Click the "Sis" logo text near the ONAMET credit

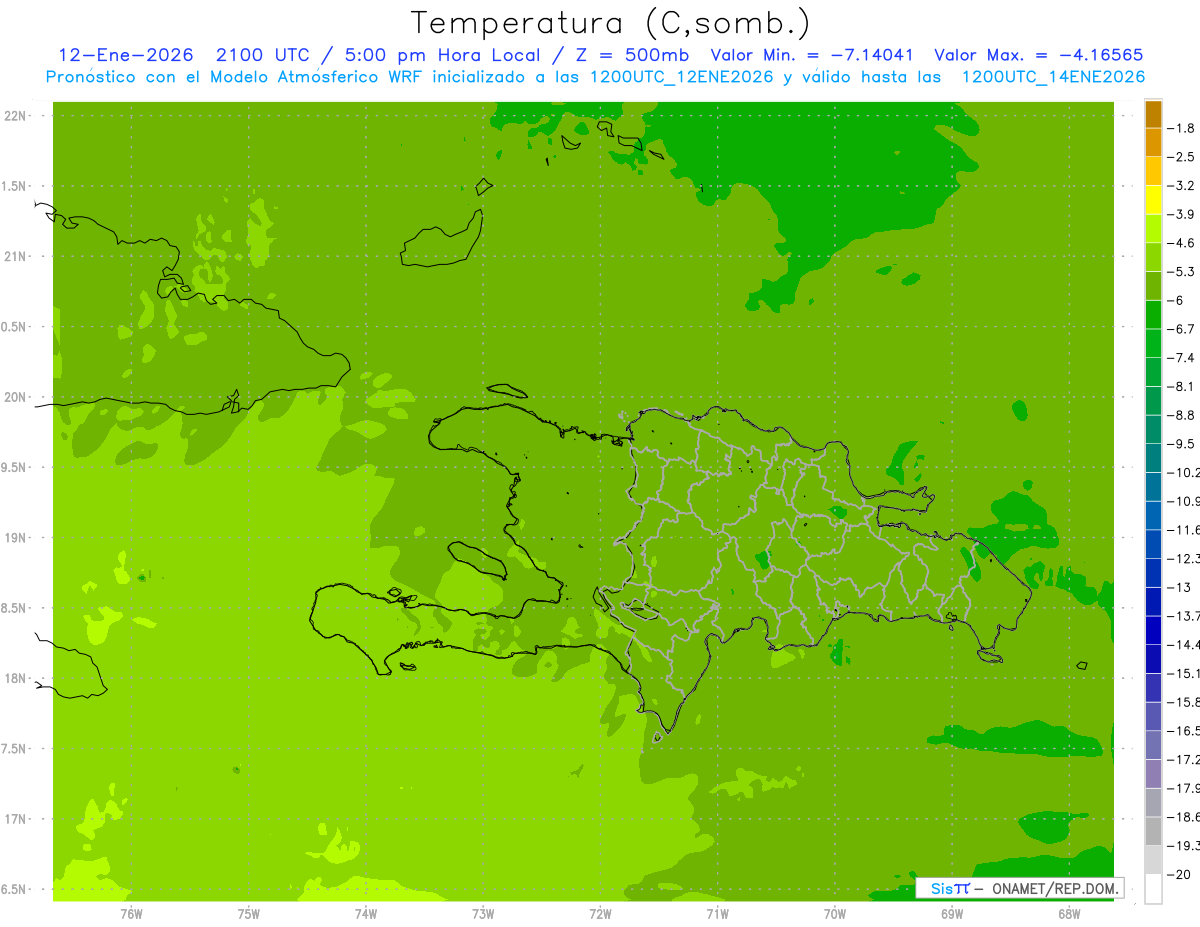click(x=941, y=888)
